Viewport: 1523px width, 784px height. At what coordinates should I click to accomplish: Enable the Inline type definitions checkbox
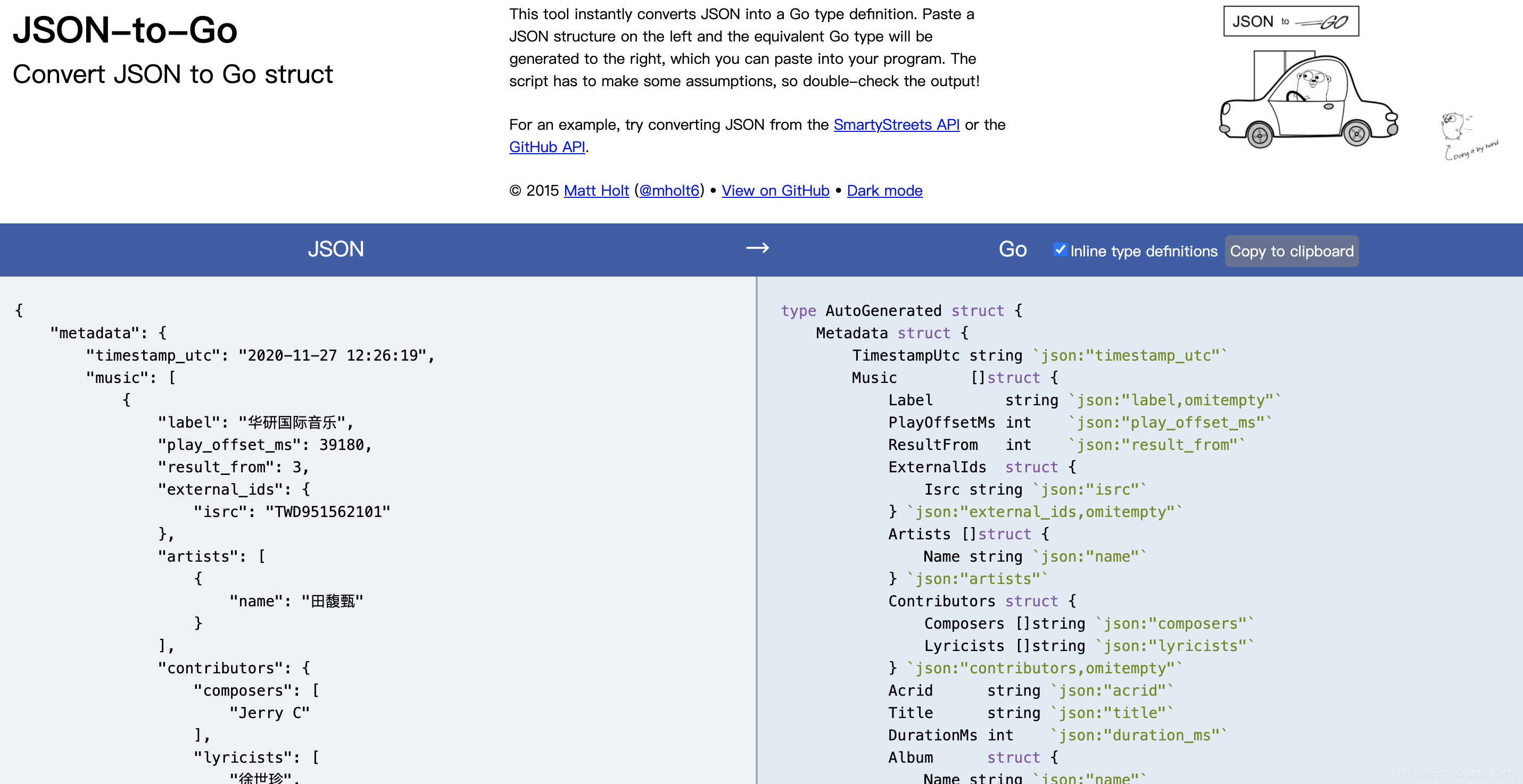pyautogui.click(x=1060, y=249)
